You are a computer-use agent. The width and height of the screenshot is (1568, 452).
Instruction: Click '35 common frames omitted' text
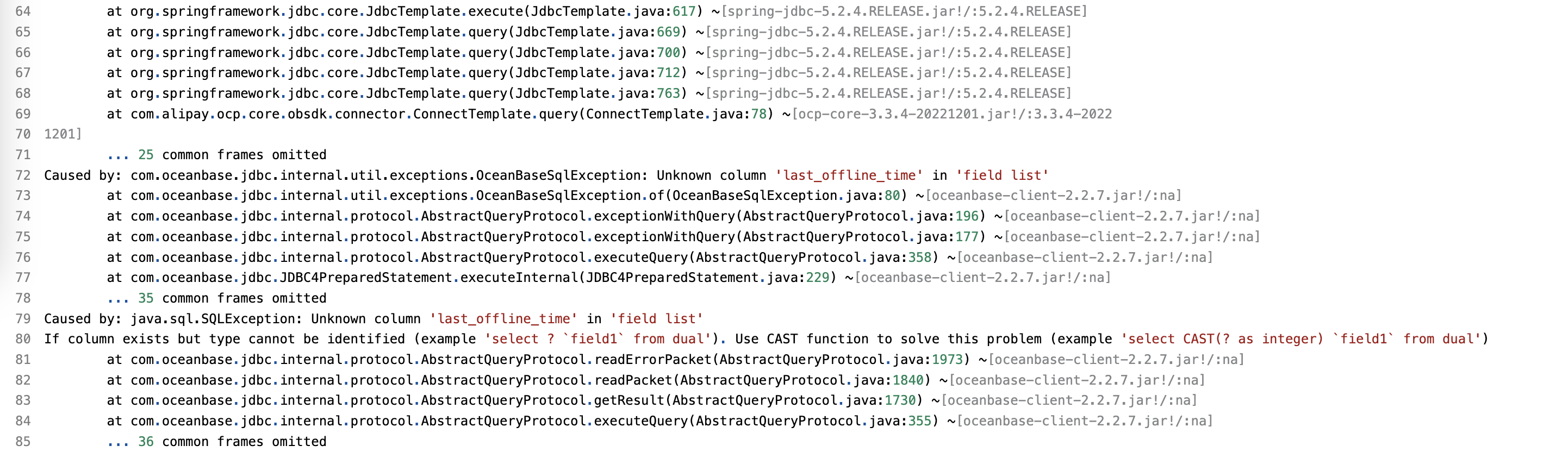(233, 298)
